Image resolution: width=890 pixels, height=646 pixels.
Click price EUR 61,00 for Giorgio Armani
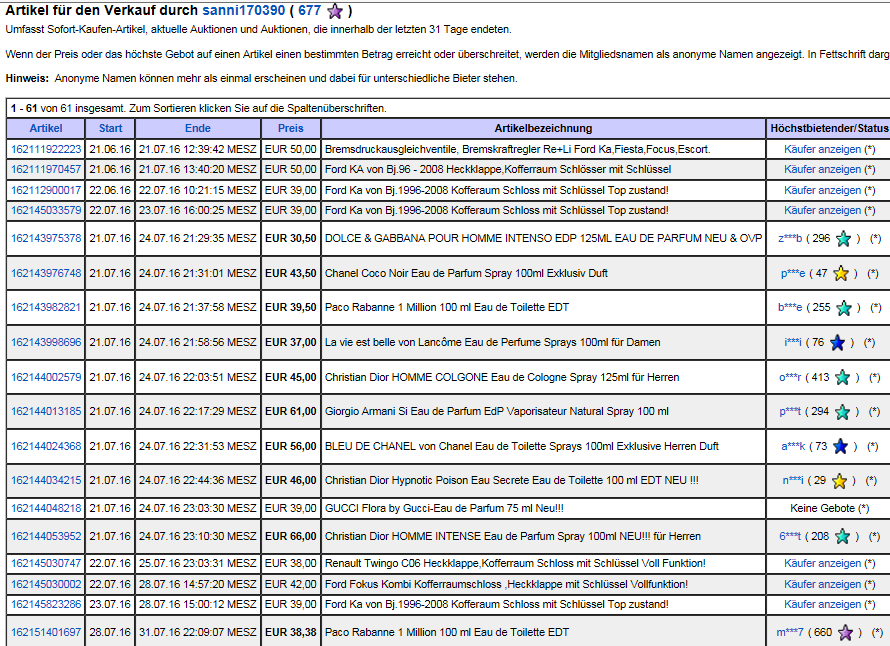pos(291,411)
